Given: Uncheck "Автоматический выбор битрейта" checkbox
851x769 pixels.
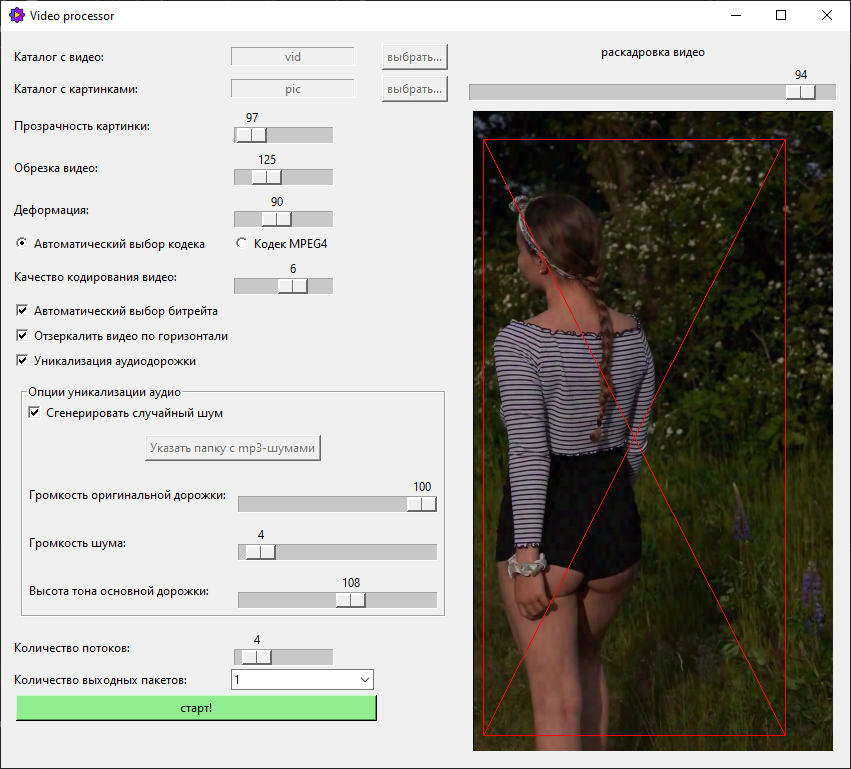Looking at the screenshot, I should coord(22,311).
